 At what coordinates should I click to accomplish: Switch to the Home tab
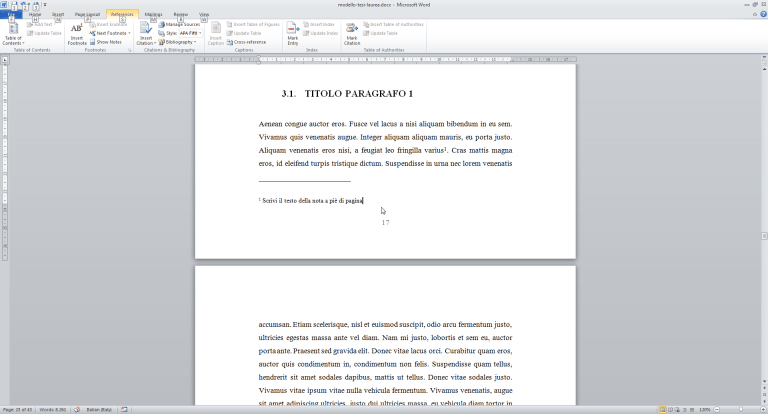pyautogui.click(x=35, y=15)
